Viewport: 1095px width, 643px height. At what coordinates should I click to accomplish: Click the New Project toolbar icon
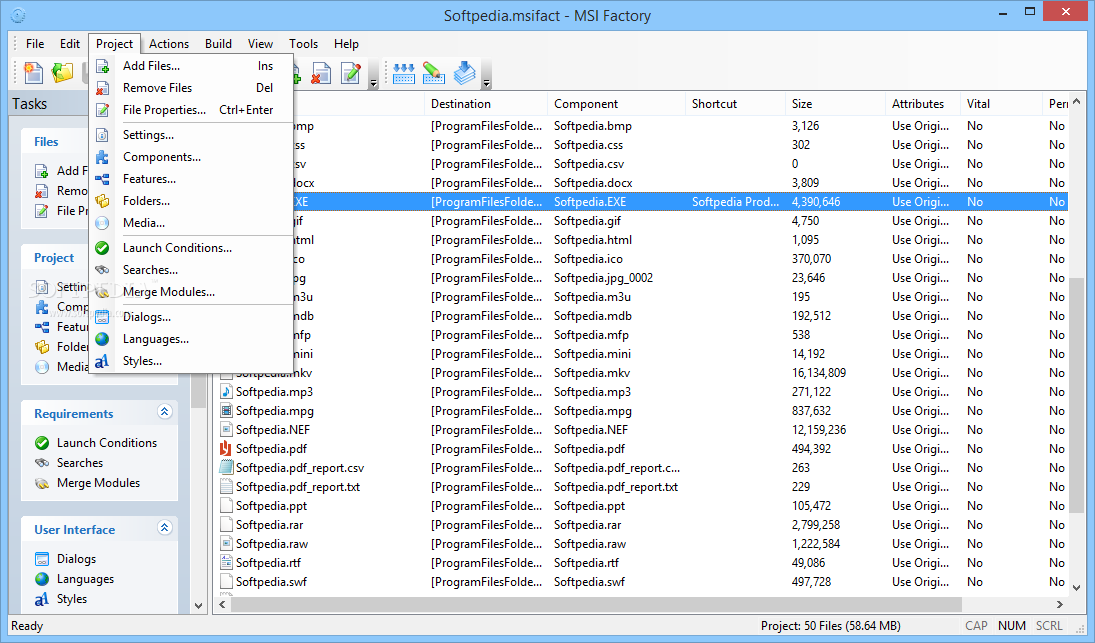(x=33, y=73)
